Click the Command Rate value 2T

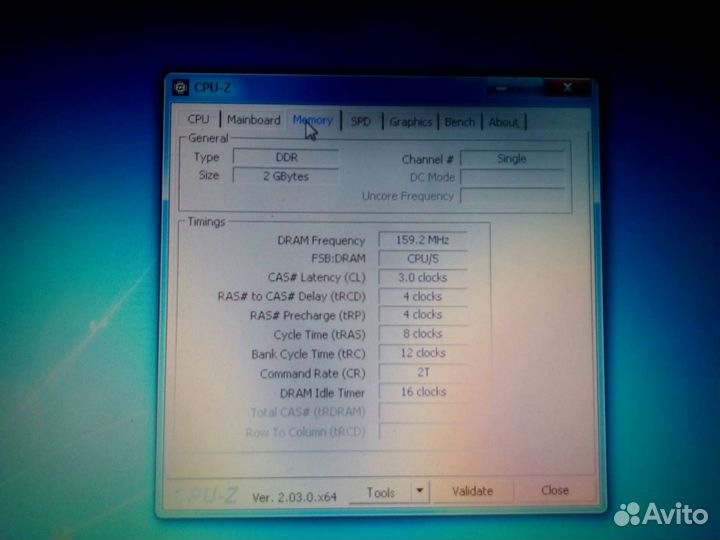coord(422,372)
